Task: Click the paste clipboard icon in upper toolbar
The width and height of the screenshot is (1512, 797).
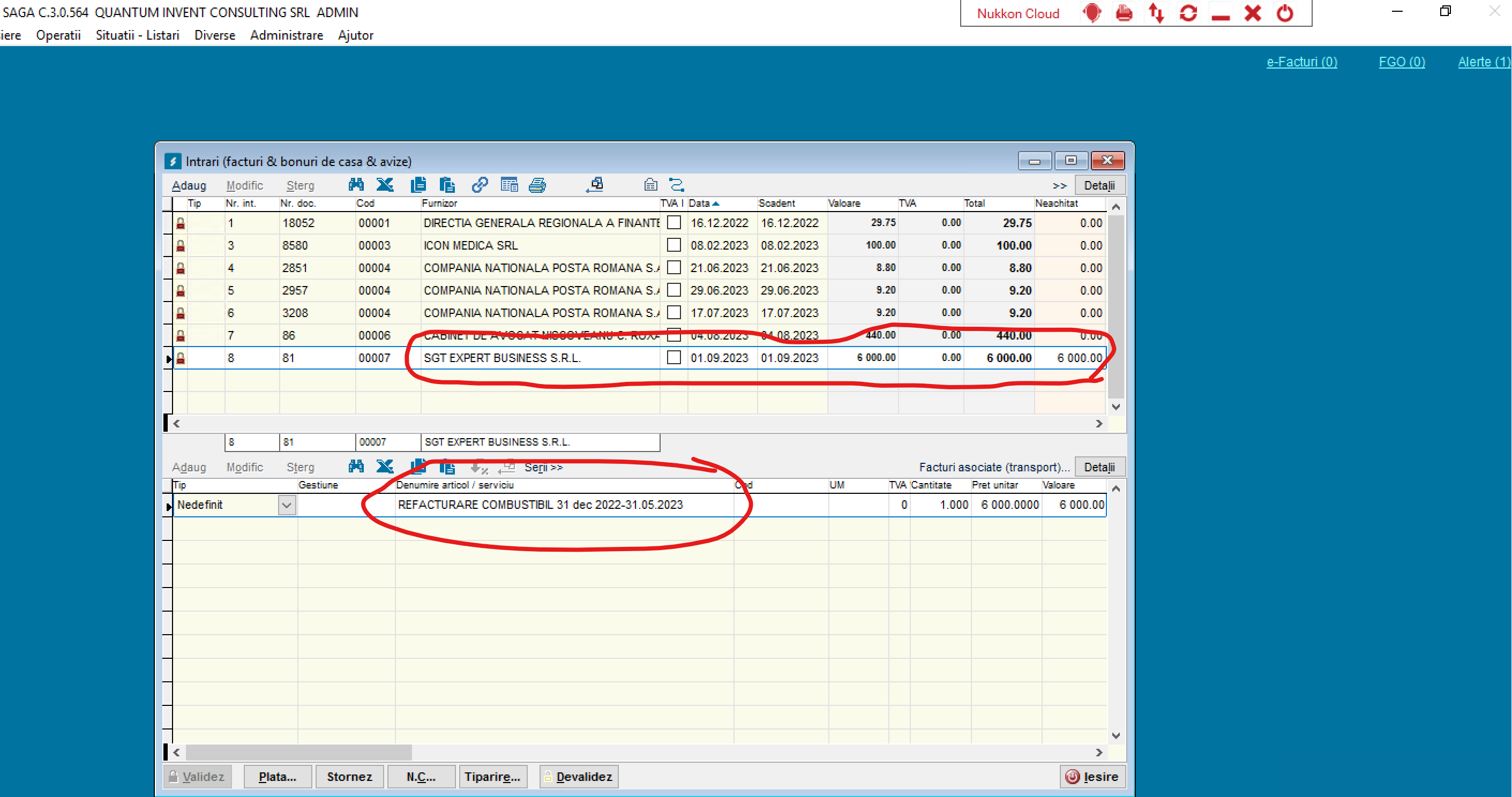Action: coord(447,185)
